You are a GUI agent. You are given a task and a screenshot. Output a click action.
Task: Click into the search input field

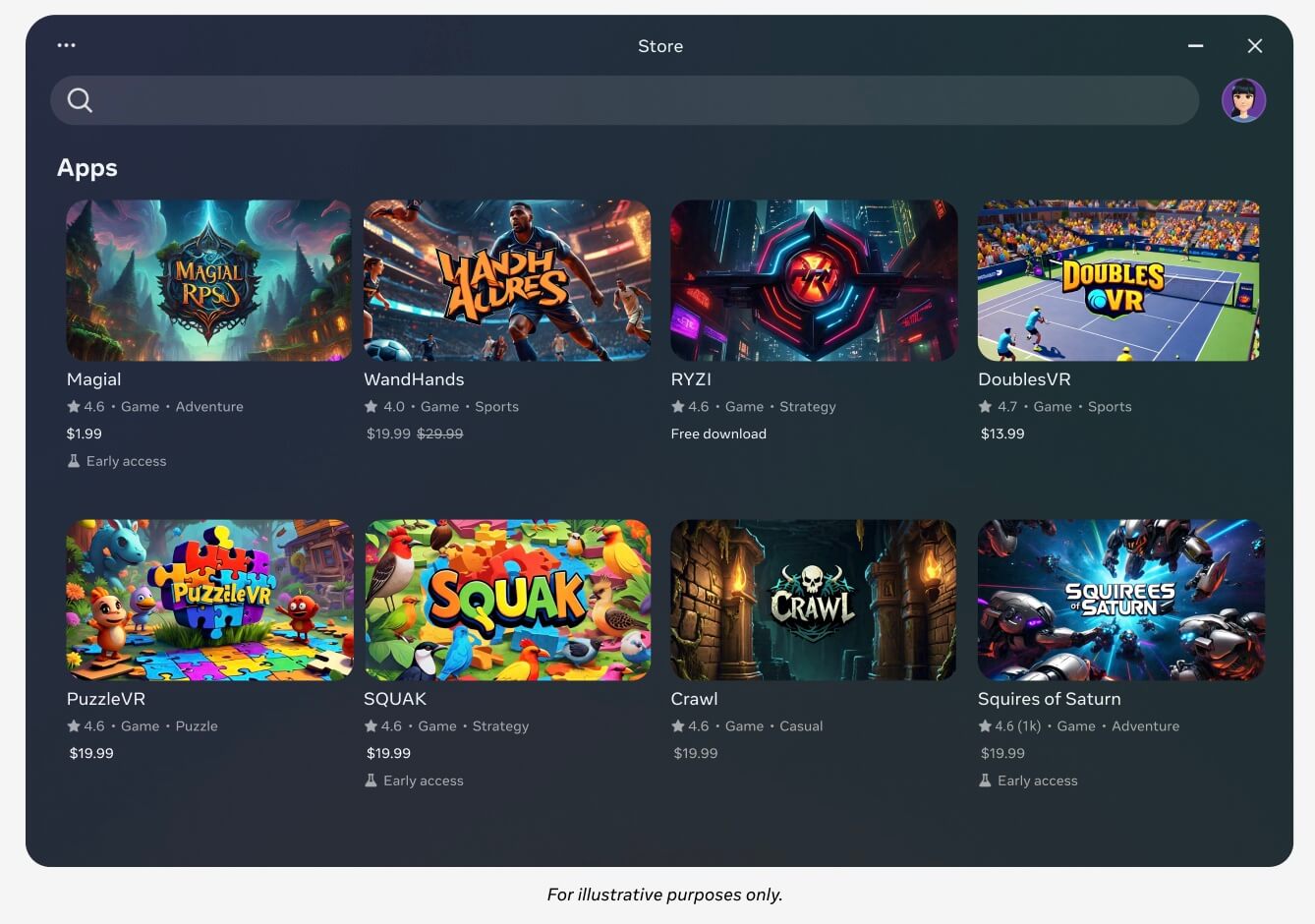639,100
